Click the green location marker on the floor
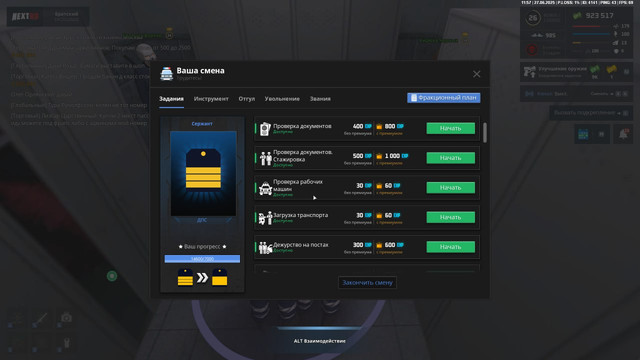Screen dimensions: 640x360 tap(112, 276)
